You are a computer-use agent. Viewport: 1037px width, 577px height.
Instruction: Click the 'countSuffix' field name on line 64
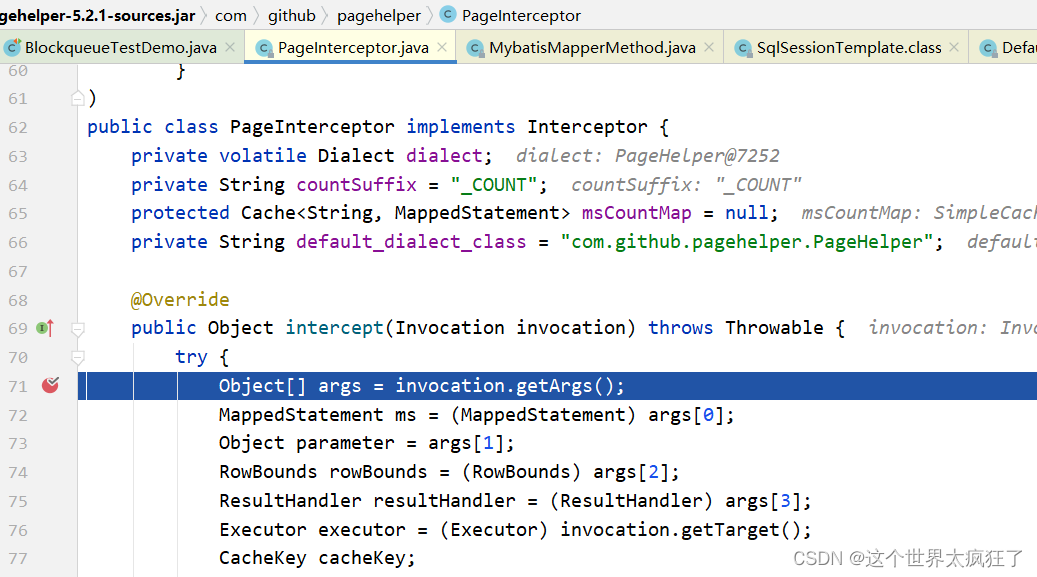click(x=356, y=185)
